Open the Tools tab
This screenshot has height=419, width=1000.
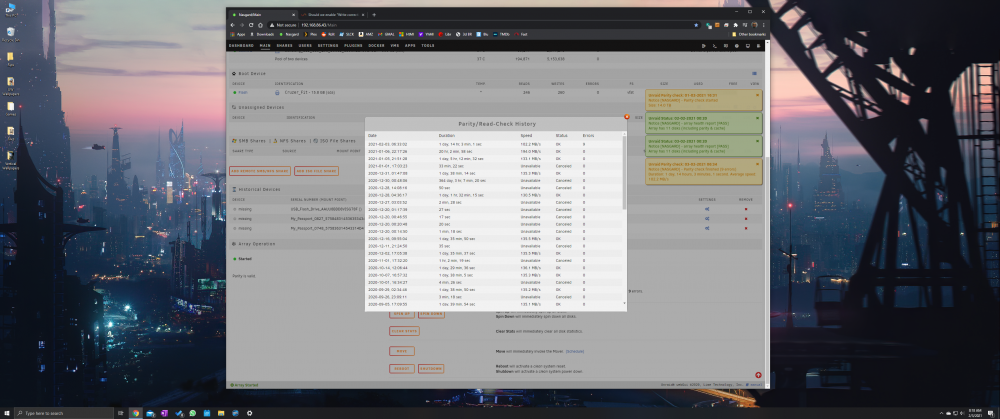(x=428, y=46)
